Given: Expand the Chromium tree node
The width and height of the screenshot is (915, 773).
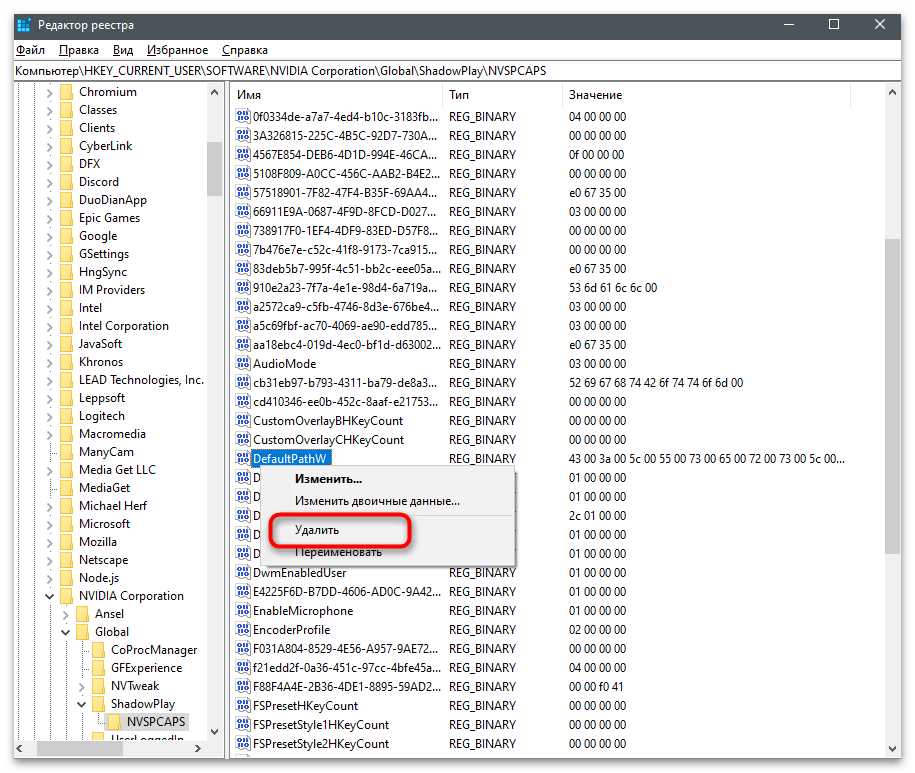Looking at the screenshot, I should point(50,92).
